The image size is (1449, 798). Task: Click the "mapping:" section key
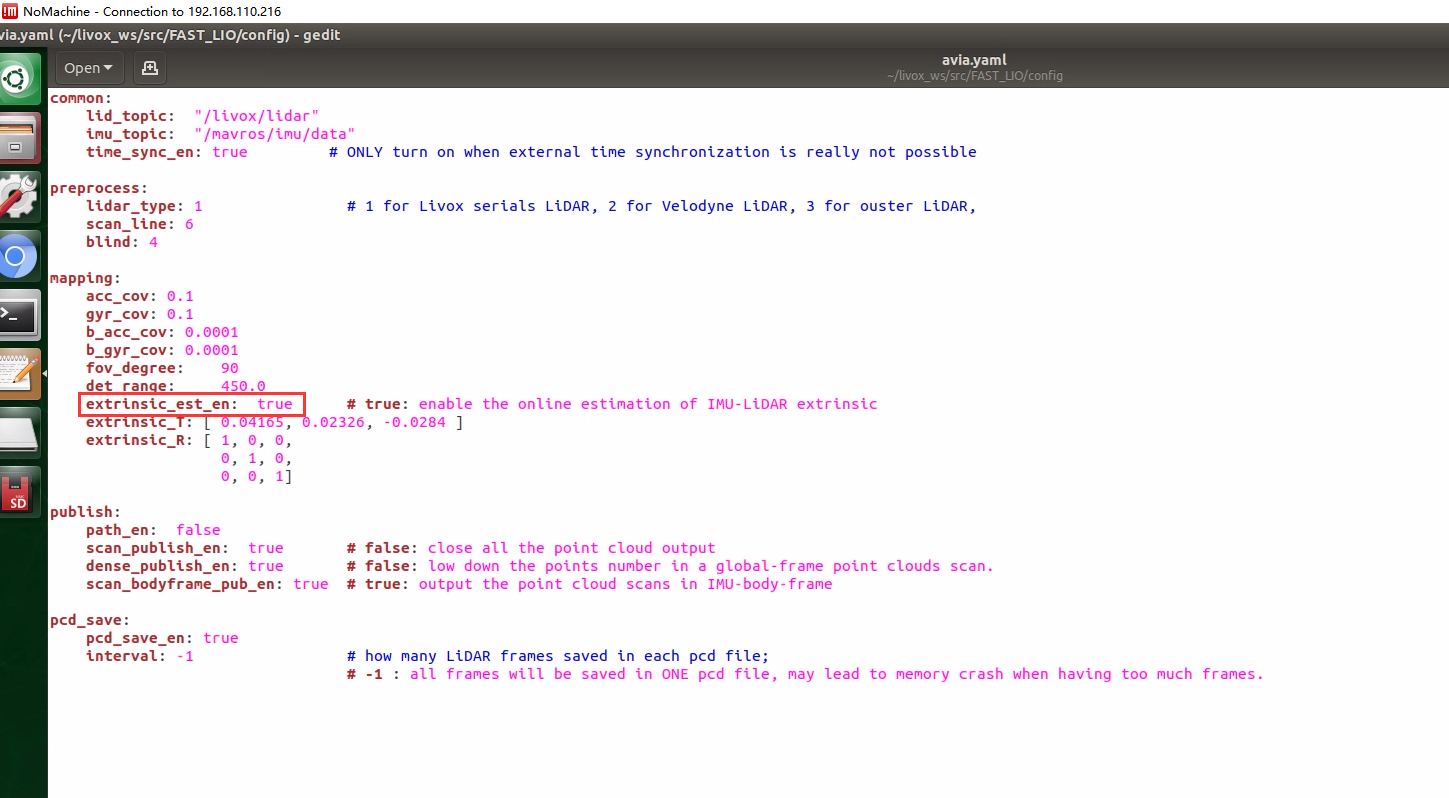85,278
